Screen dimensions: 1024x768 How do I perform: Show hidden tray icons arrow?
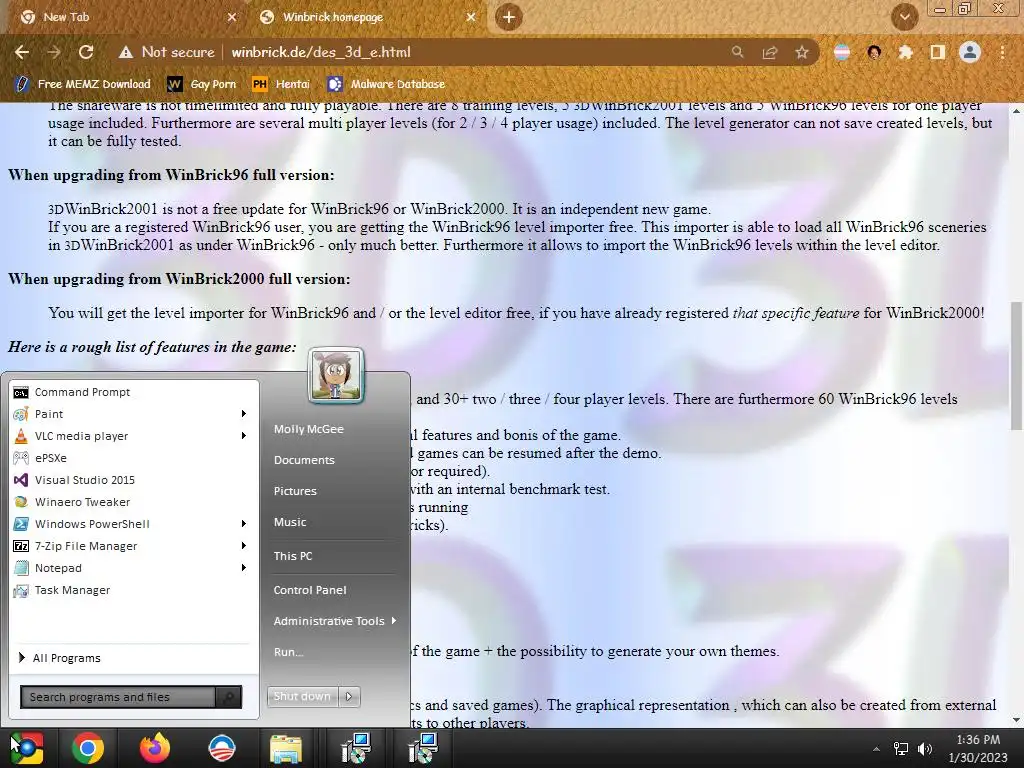coord(876,749)
